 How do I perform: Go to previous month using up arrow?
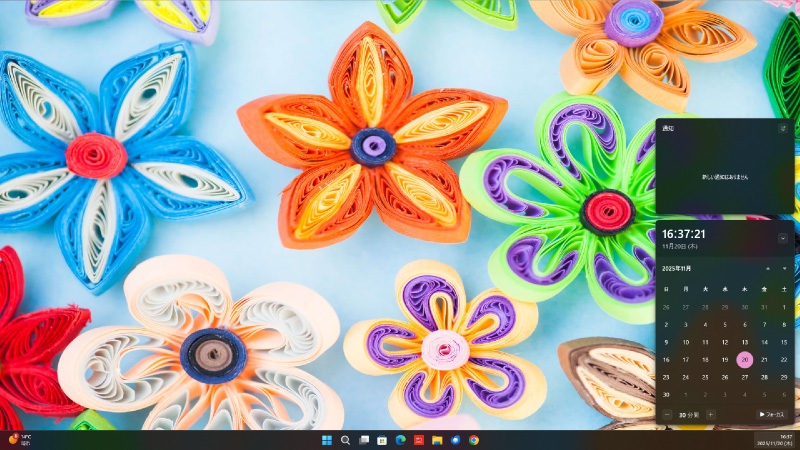767,269
